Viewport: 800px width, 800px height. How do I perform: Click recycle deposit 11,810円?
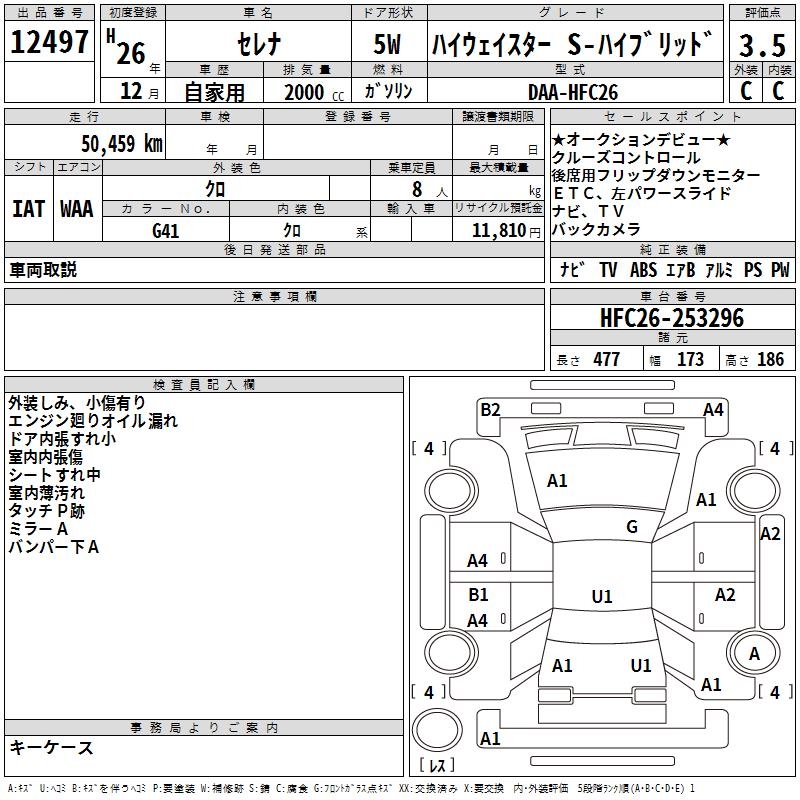pyautogui.click(x=506, y=231)
